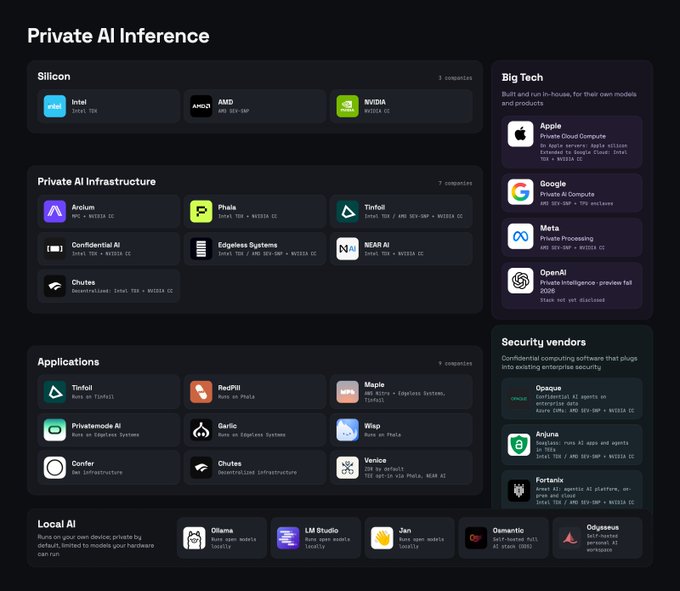Click 'Stack not yet disclosed' under OpenAI

(x=572, y=300)
